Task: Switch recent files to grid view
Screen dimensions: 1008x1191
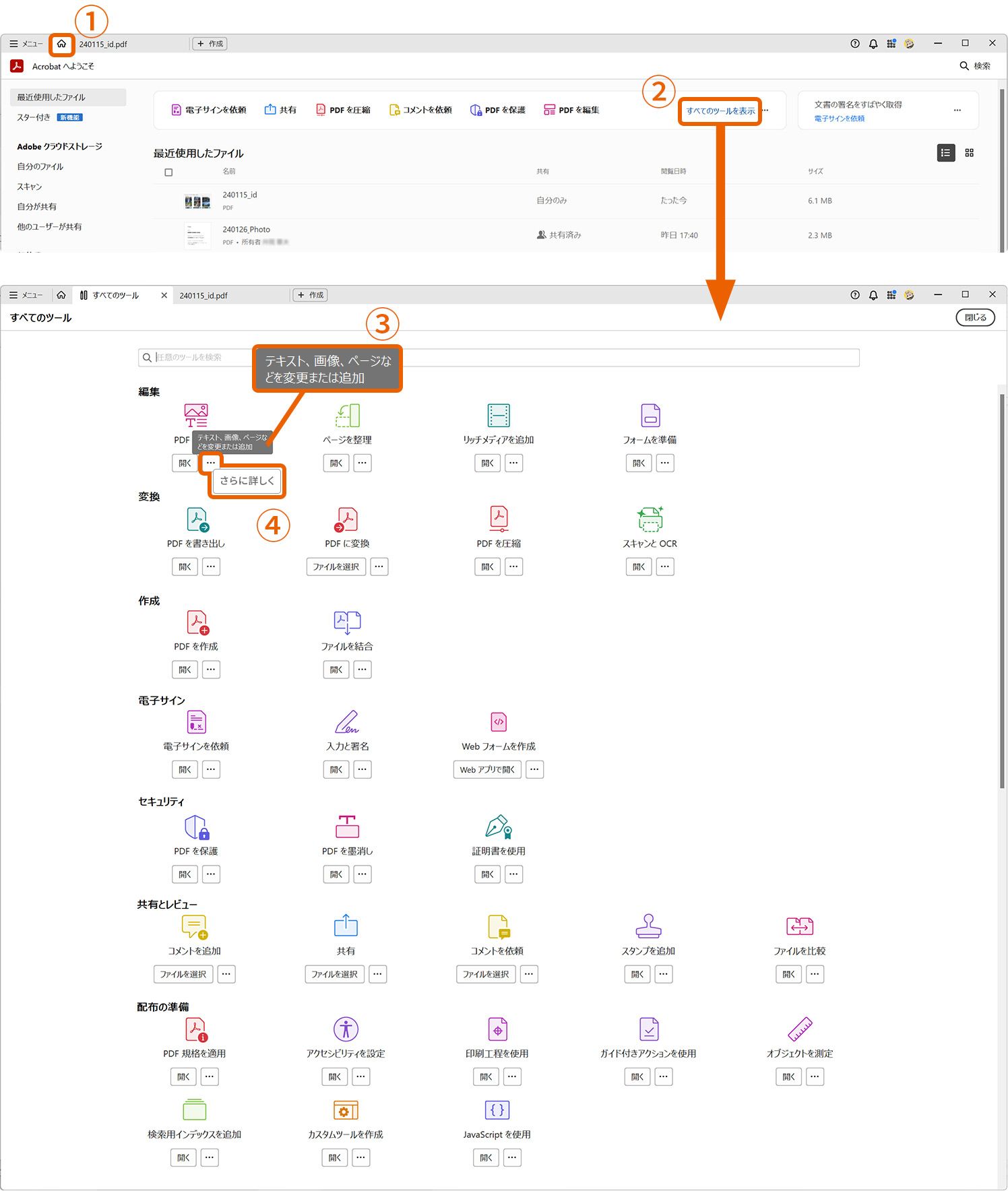Action: coord(970,153)
